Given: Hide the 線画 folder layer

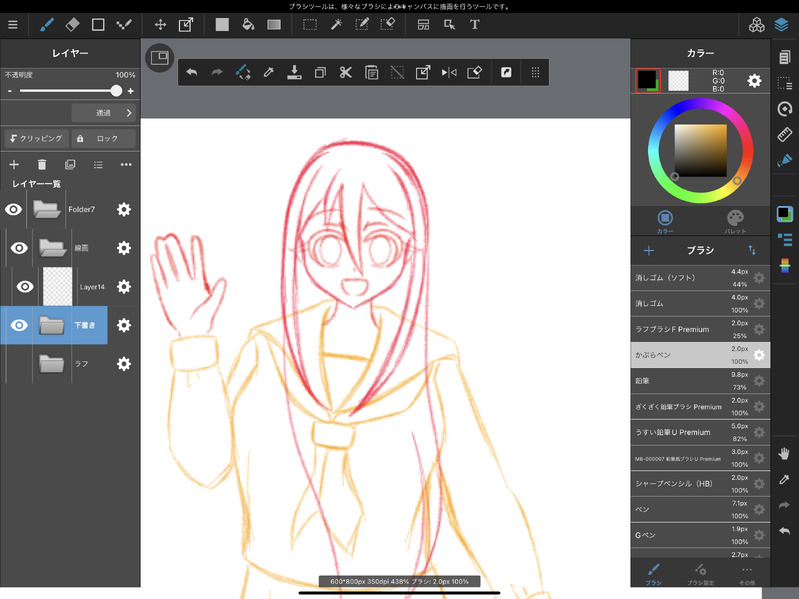Looking at the screenshot, I should tap(19, 248).
